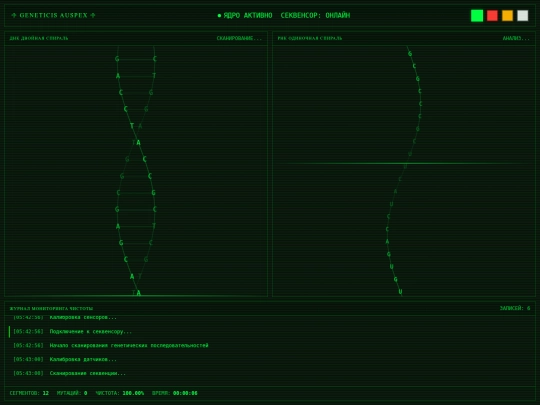Select the red theme color swatch
This screenshot has width=540, height=405.
[492, 15]
